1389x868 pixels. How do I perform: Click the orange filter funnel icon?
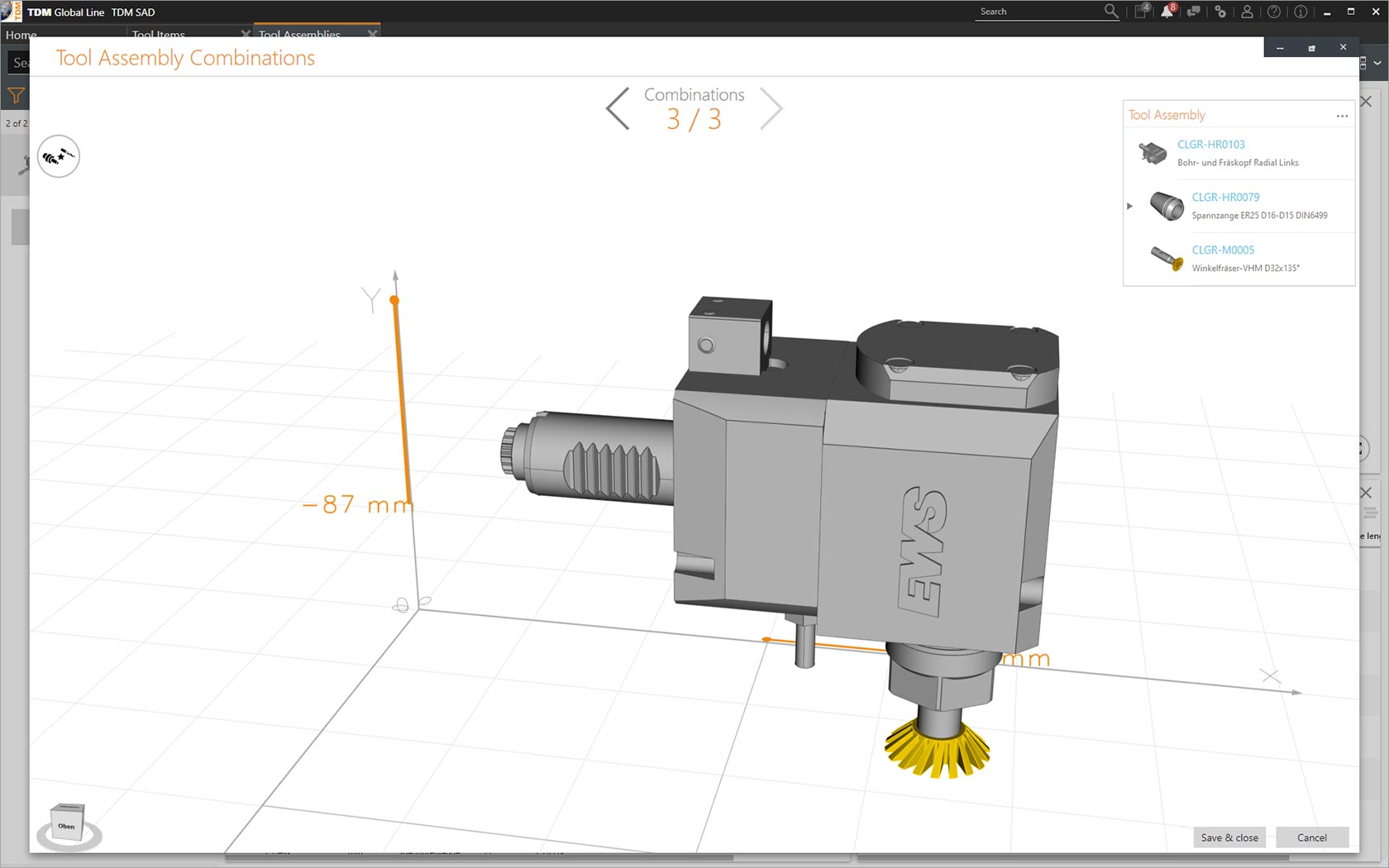coord(16,95)
